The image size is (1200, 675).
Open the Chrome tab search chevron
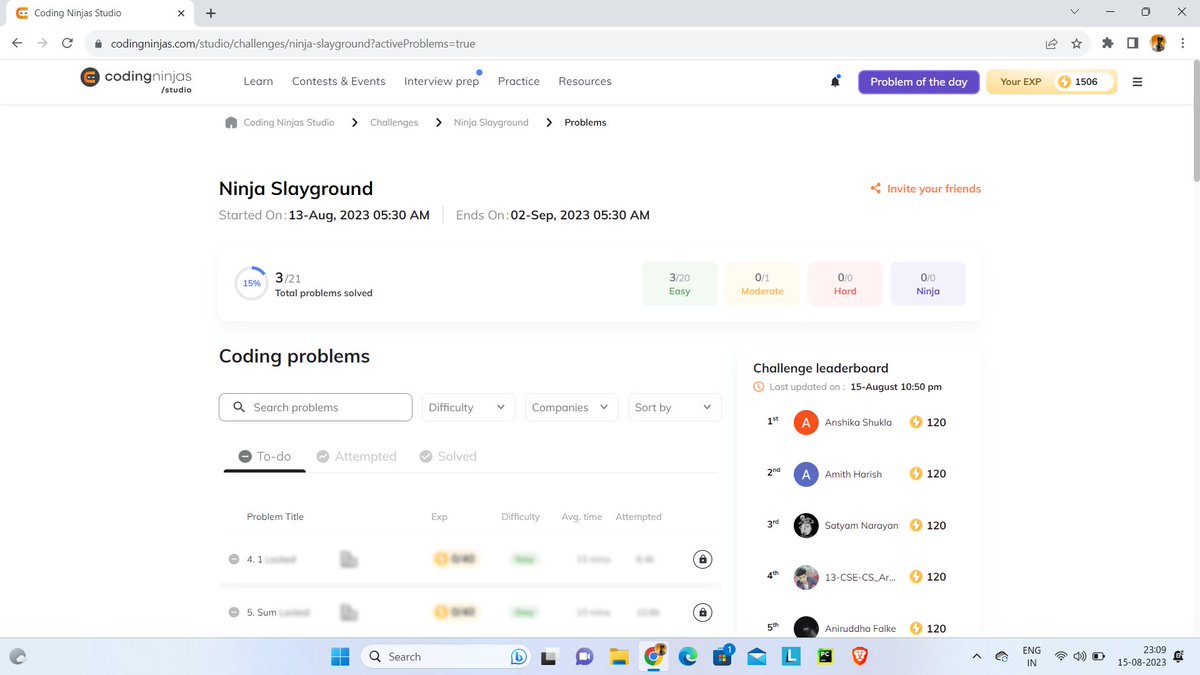[1074, 12]
